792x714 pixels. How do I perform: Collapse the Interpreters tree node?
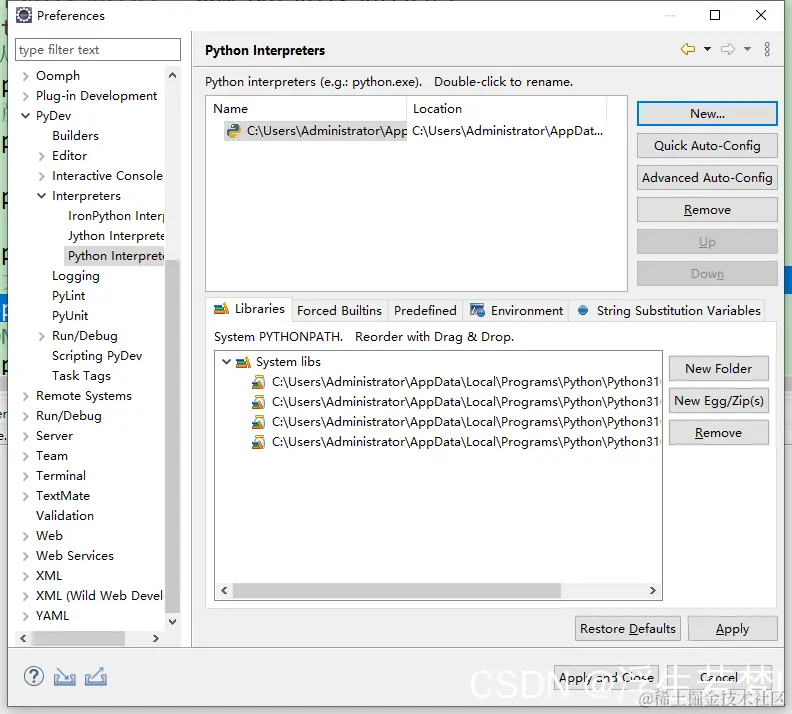tap(41, 196)
